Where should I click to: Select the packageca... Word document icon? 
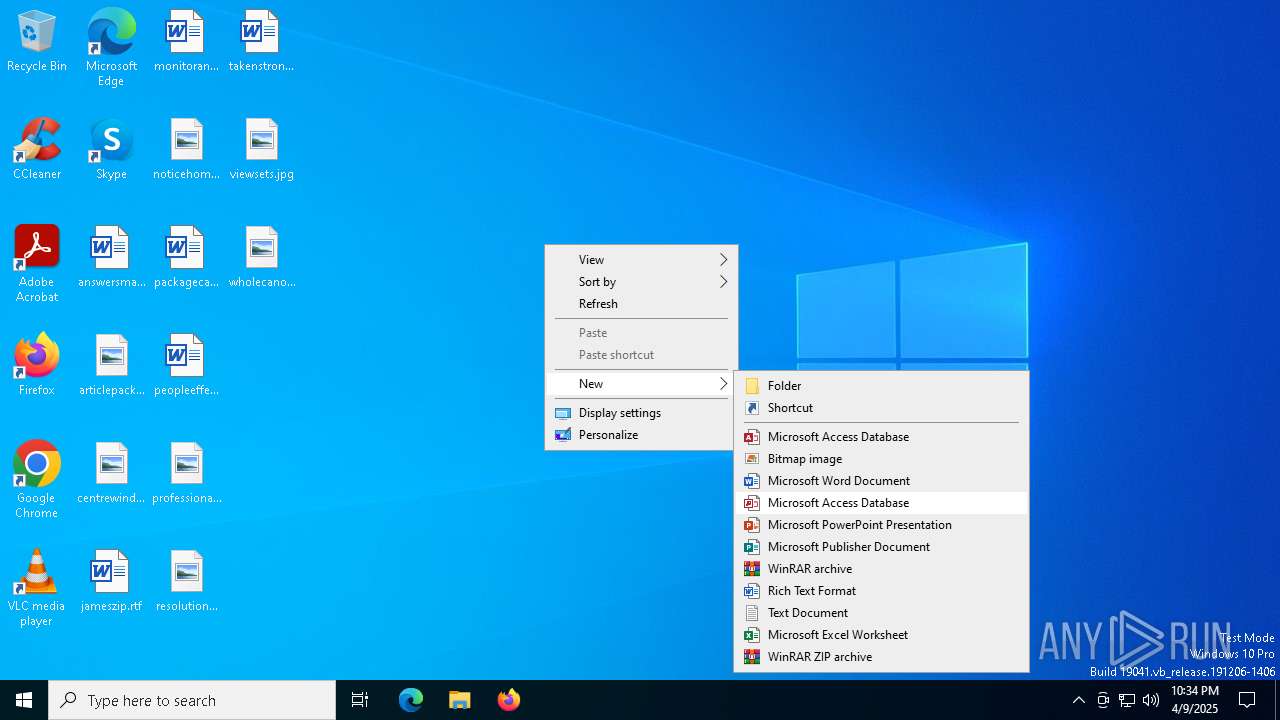tap(186, 258)
